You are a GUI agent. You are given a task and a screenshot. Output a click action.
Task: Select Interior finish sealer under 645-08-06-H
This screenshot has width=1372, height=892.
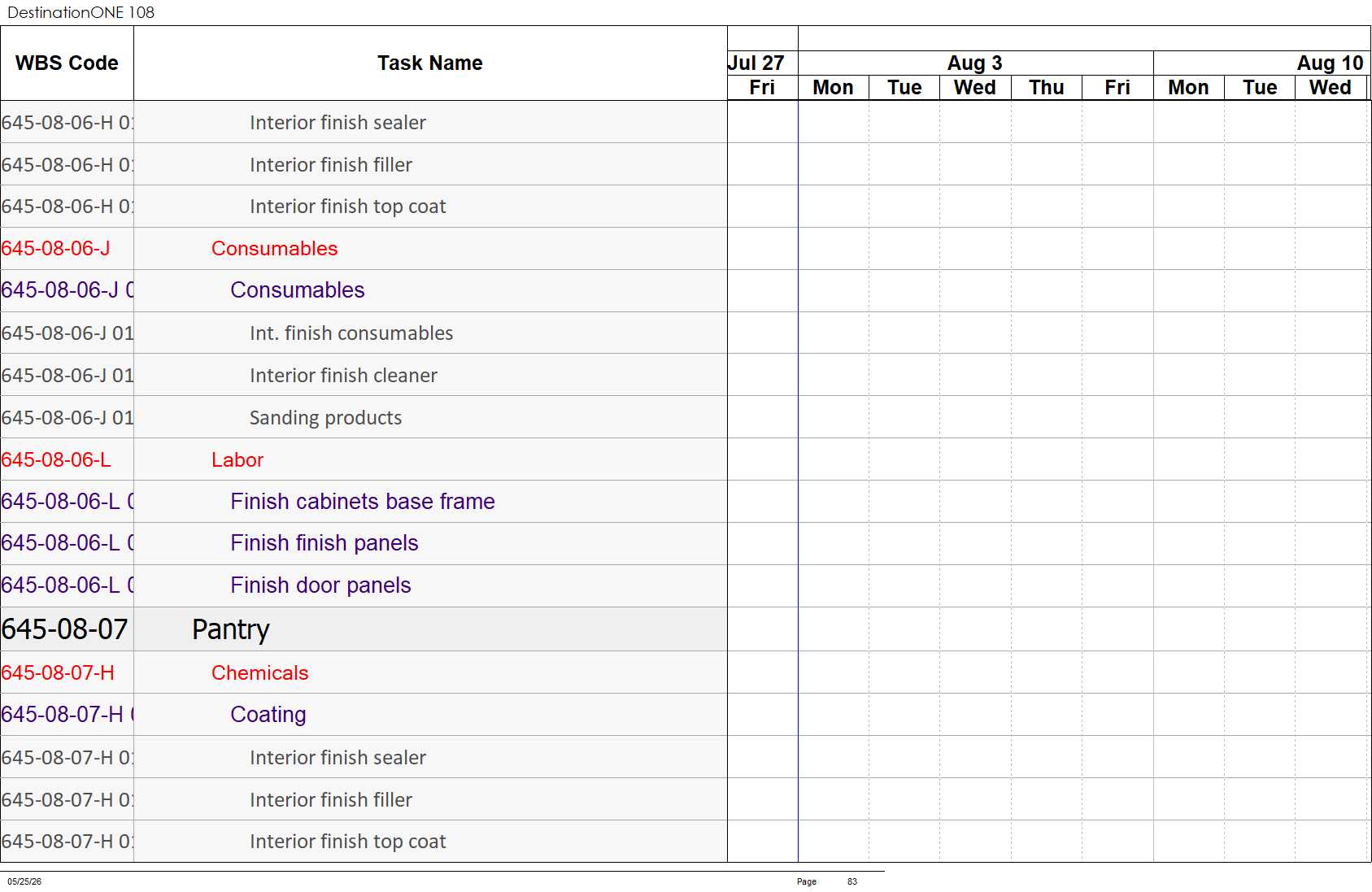pyautogui.click(x=338, y=123)
